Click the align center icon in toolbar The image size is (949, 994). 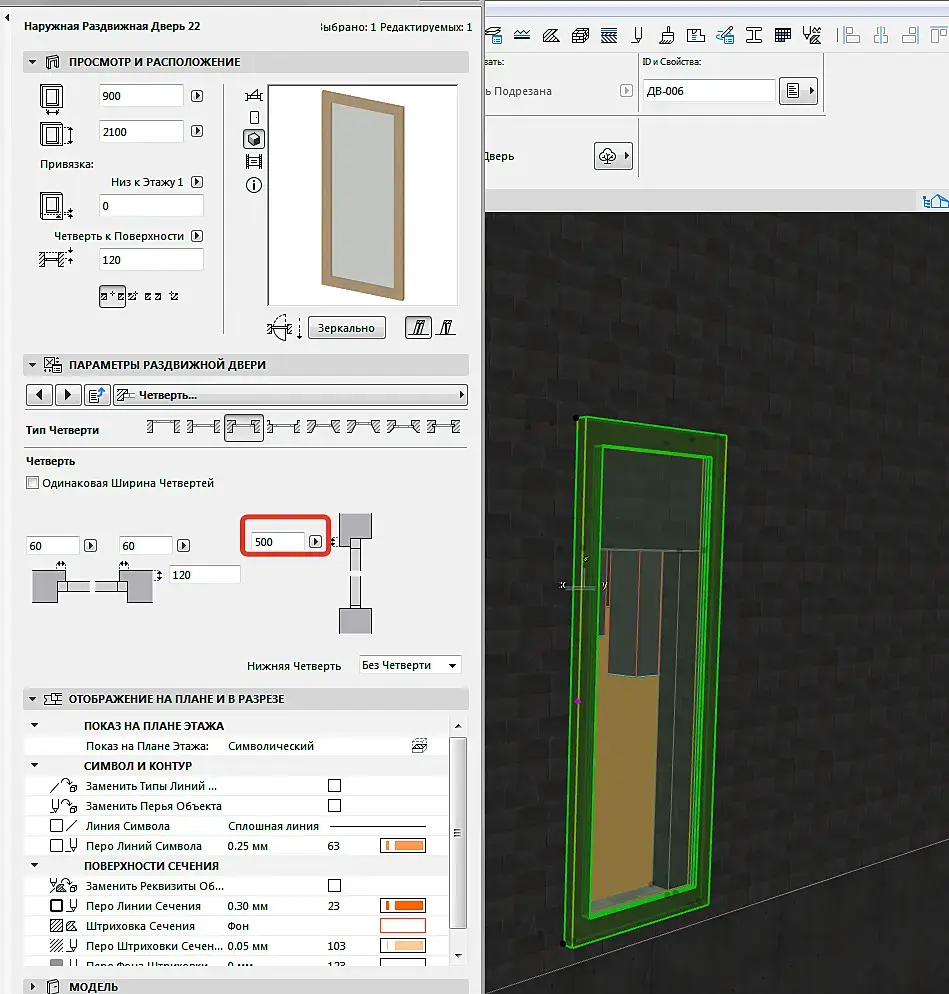coord(881,36)
